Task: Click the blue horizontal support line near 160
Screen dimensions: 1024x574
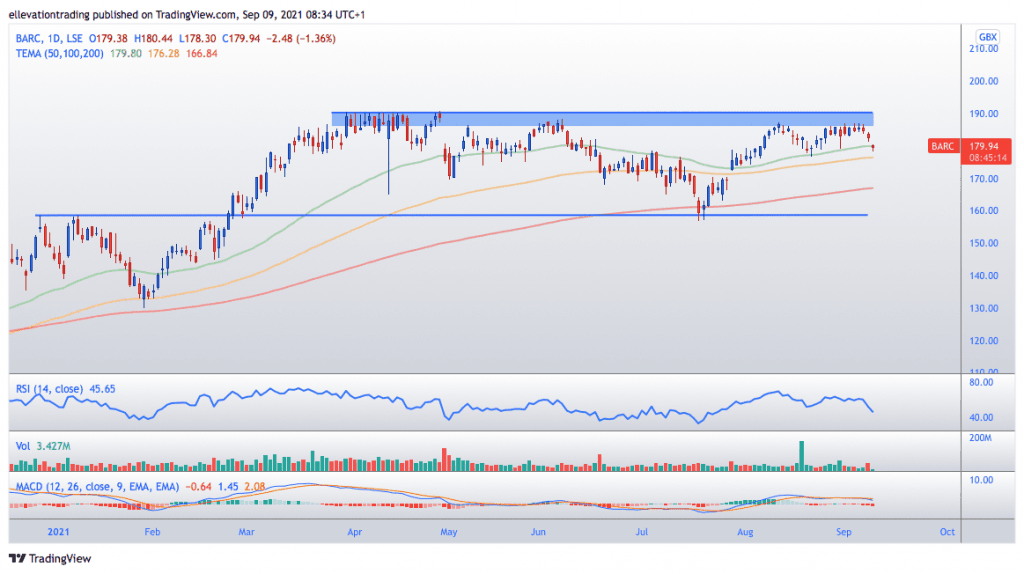Action: [x=453, y=215]
